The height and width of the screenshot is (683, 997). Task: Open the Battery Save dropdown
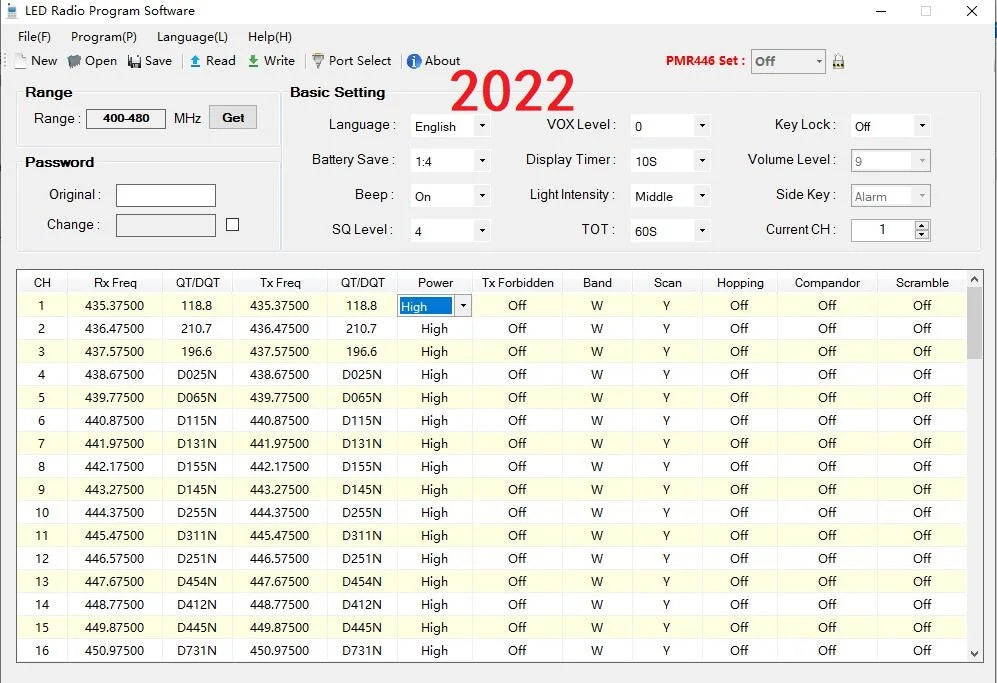(x=482, y=160)
